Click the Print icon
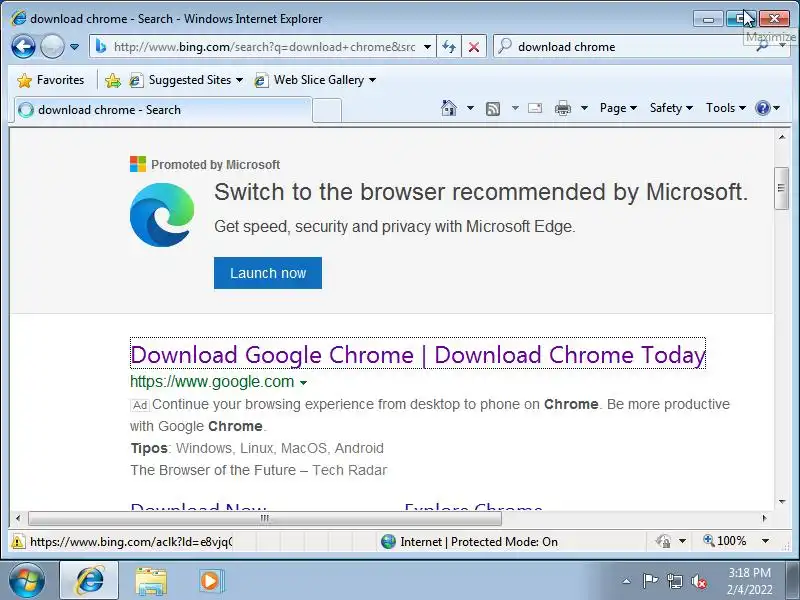 click(x=563, y=108)
